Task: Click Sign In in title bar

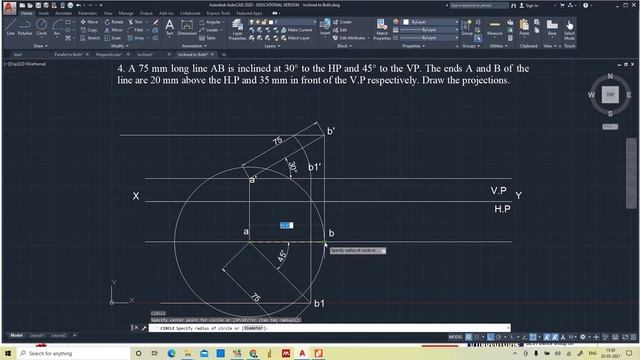Action: point(529,5)
